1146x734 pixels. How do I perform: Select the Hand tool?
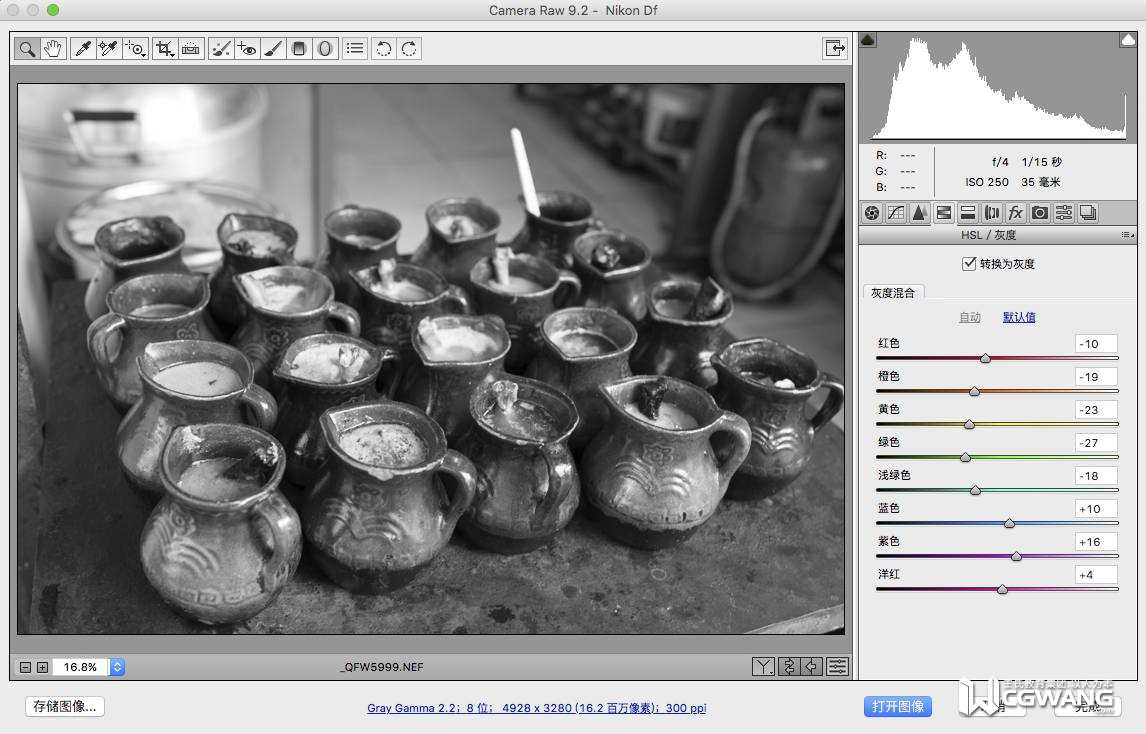[x=53, y=48]
